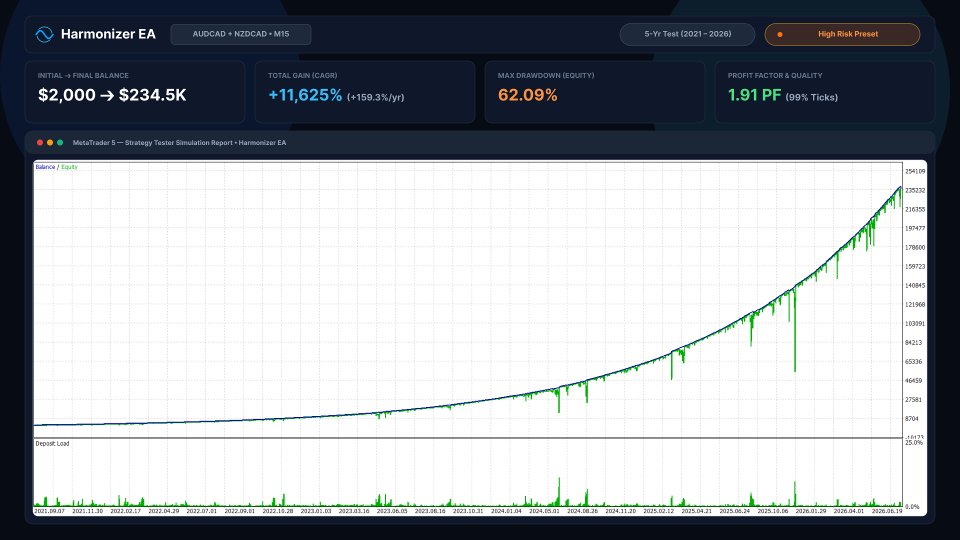Image resolution: width=960 pixels, height=540 pixels.
Task: Click the red window dot in report titlebar
Action: click(40, 143)
